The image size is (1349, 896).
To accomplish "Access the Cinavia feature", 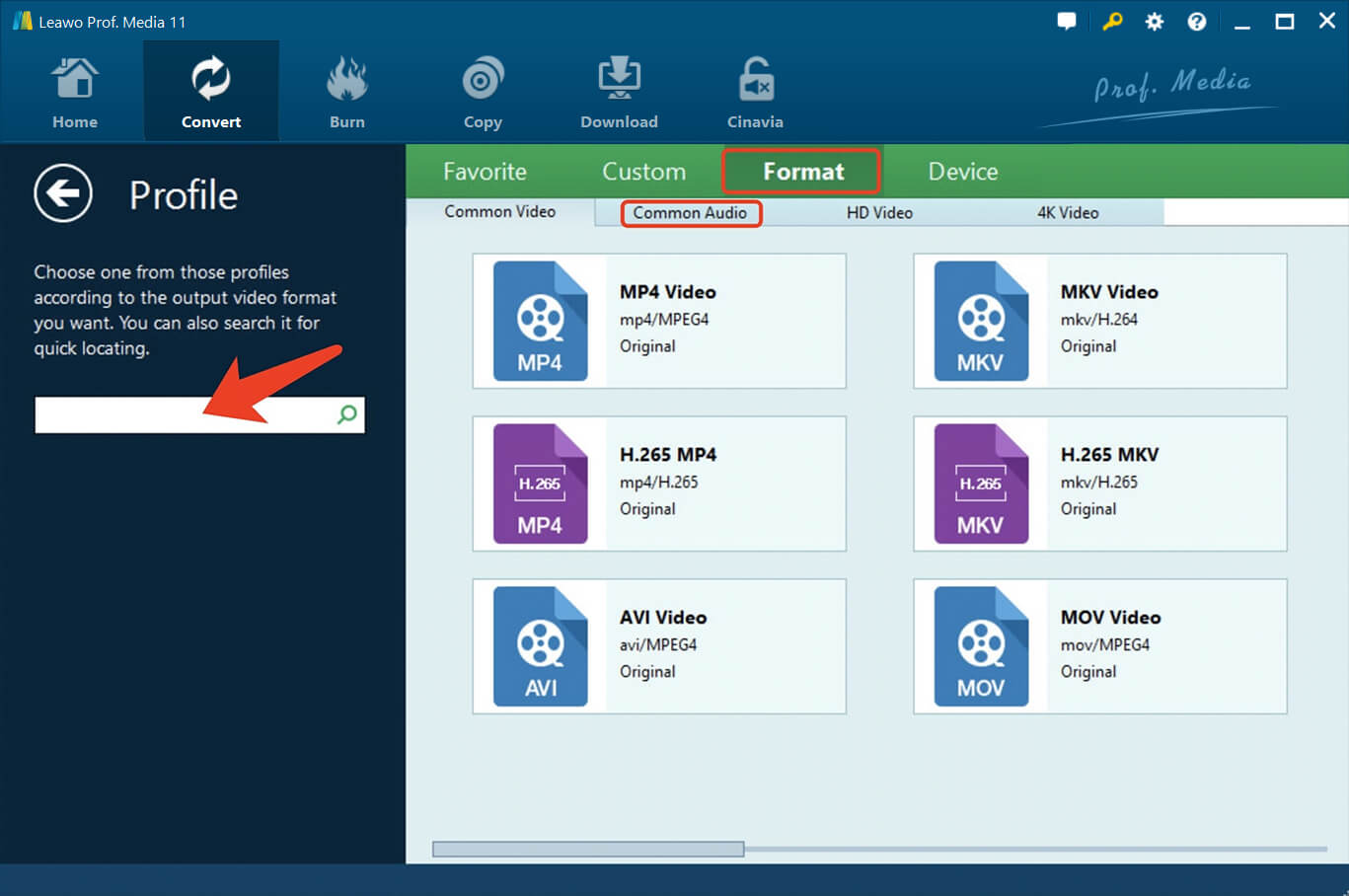I will click(x=755, y=89).
